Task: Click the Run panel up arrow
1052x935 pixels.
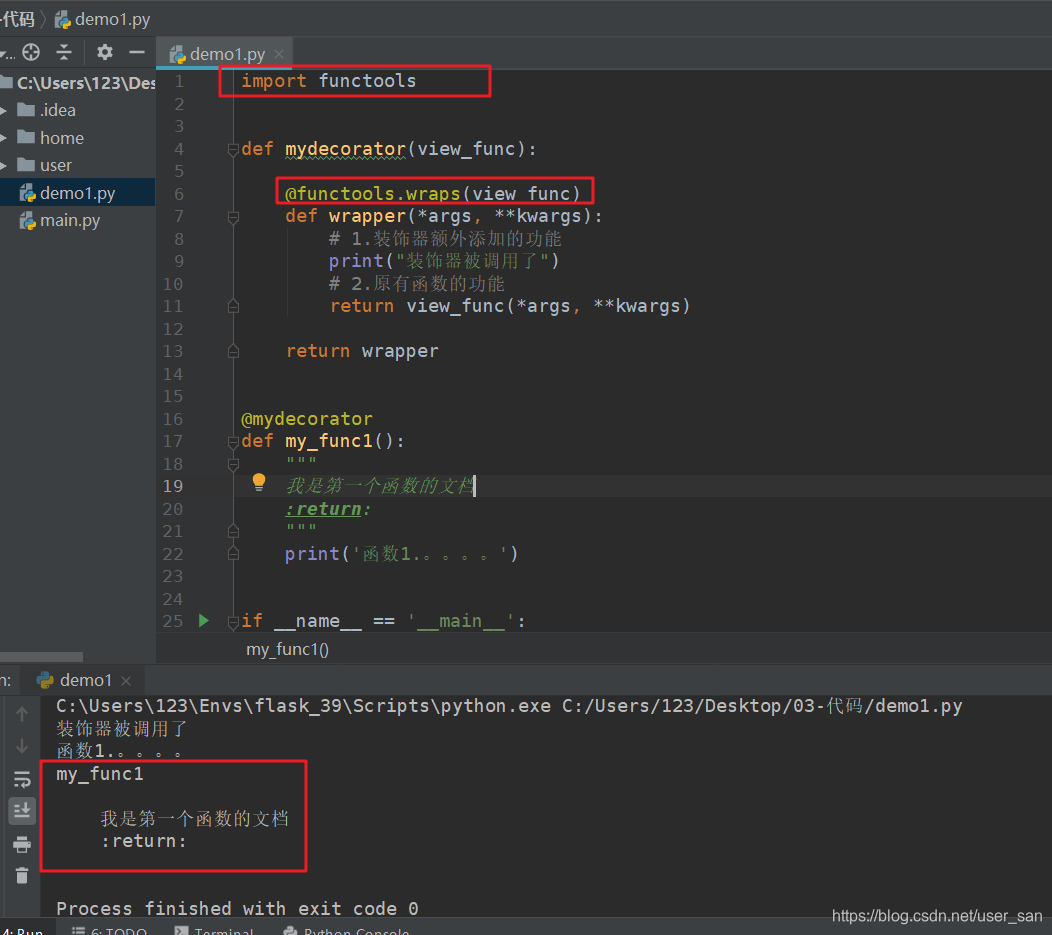Action: tap(21, 714)
